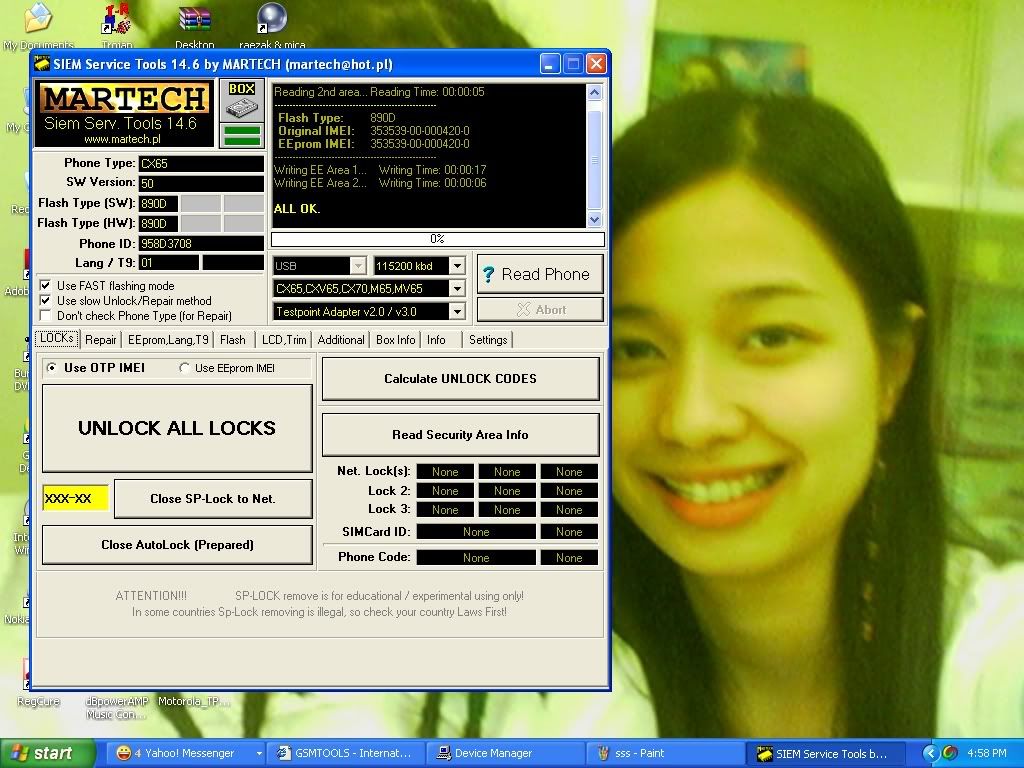Open the Windows Start button
1024x768 pixels.
[47, 754]
